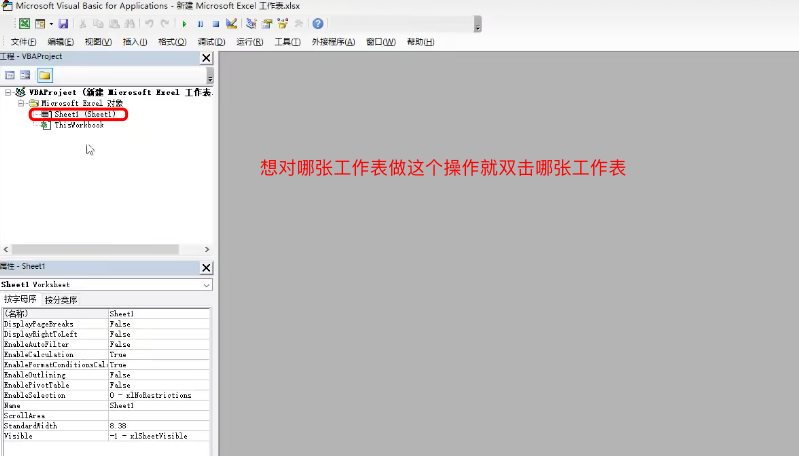Open the 文件(F) menu
The height and width of the screenshot is (456, 799).
click(23, 42)
